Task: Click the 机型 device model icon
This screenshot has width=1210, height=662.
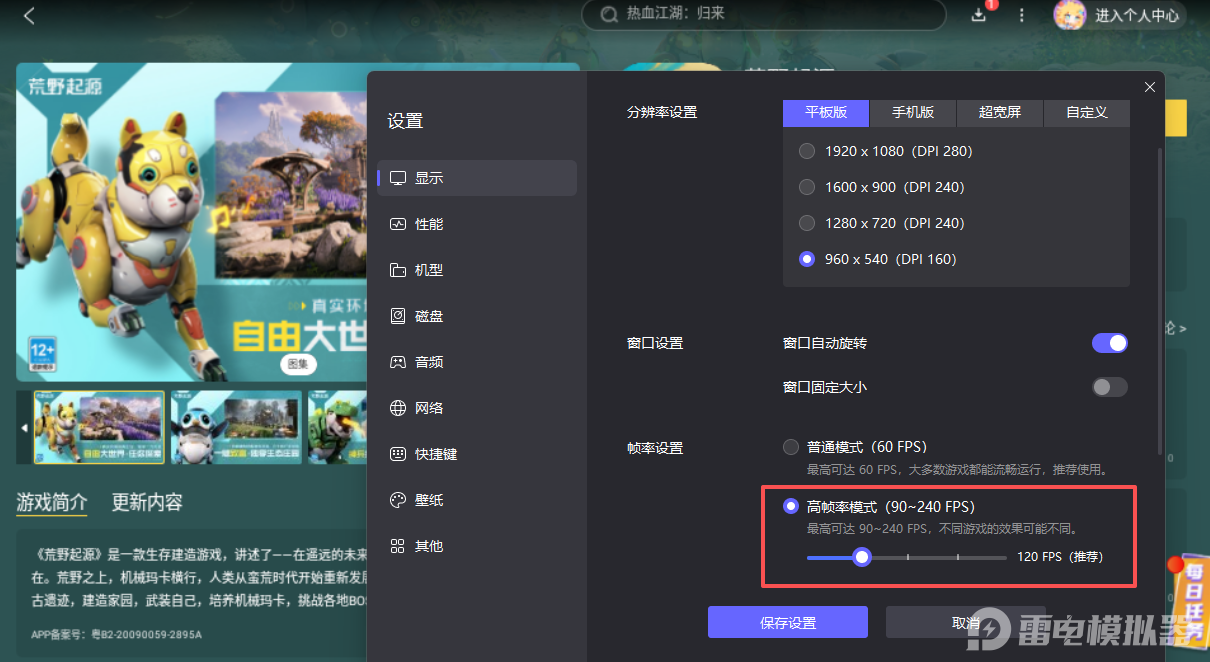Action: pyautogui.click(x=398, y=270)
